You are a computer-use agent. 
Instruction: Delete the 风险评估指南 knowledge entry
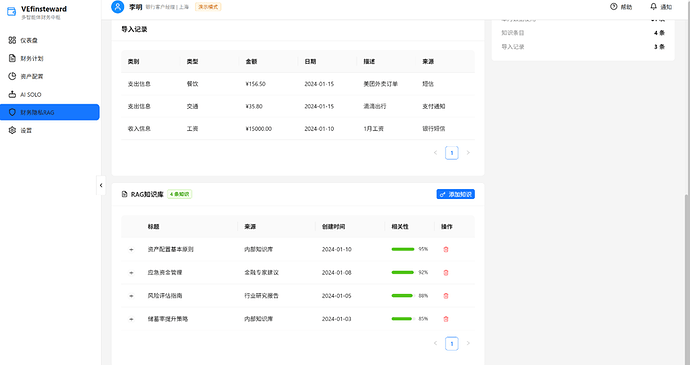(x=446, y=296)
